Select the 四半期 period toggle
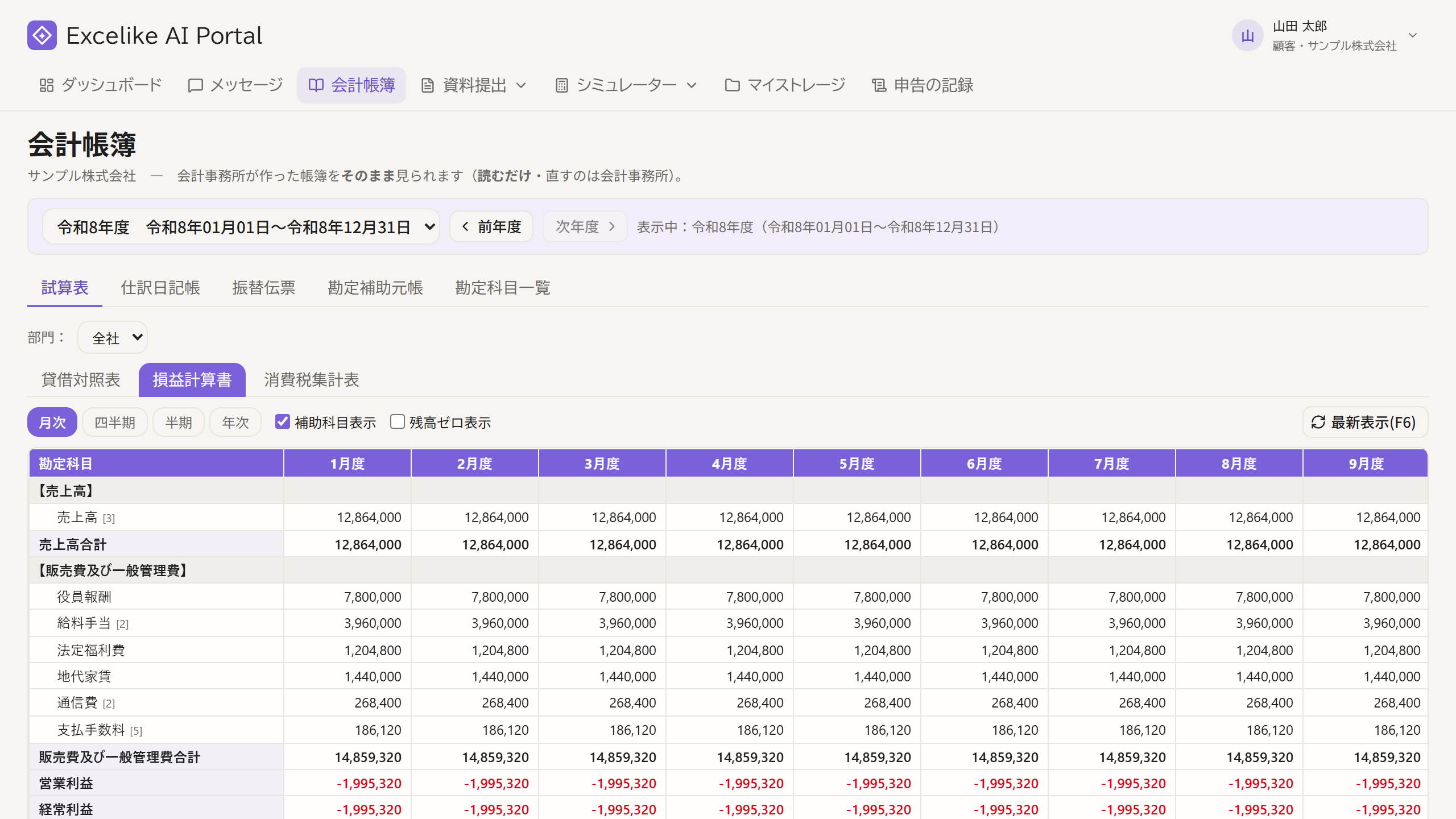 [115, 422]
